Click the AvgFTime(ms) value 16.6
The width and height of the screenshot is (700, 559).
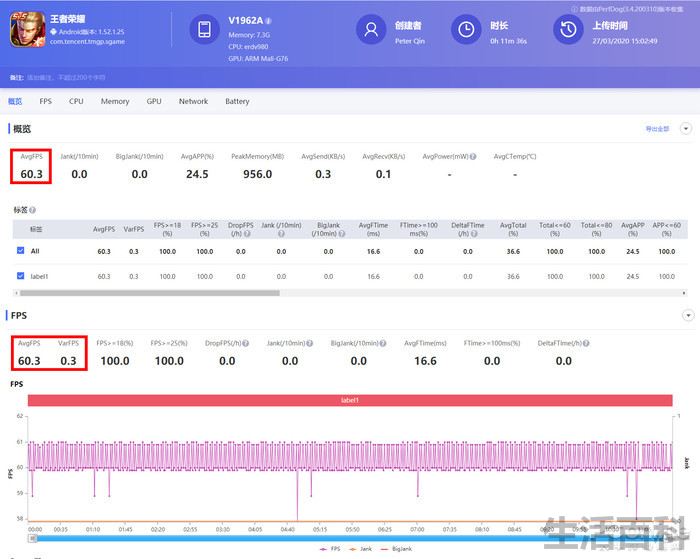click(x=425, y=361)
